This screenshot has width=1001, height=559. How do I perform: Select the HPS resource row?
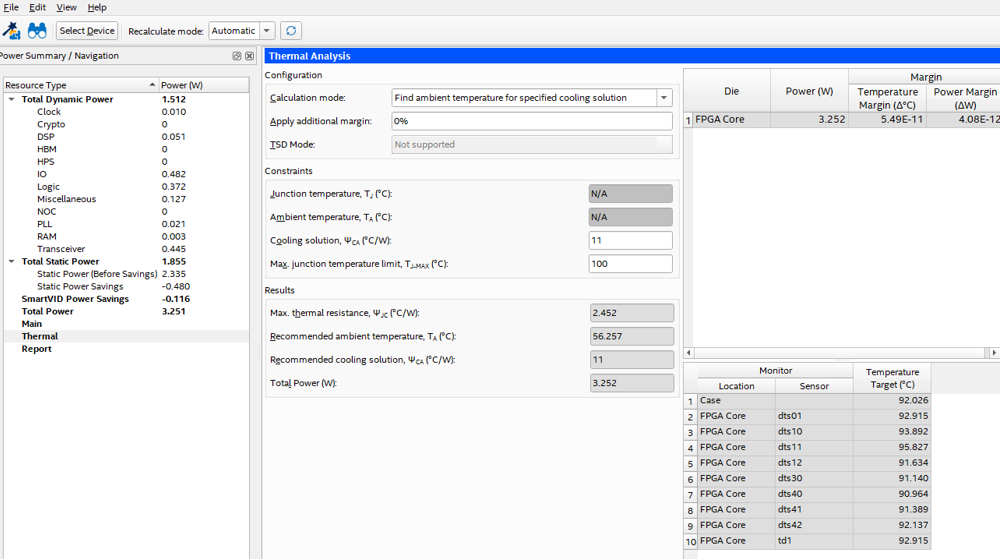pyautogui.click(x=126, y=161)
